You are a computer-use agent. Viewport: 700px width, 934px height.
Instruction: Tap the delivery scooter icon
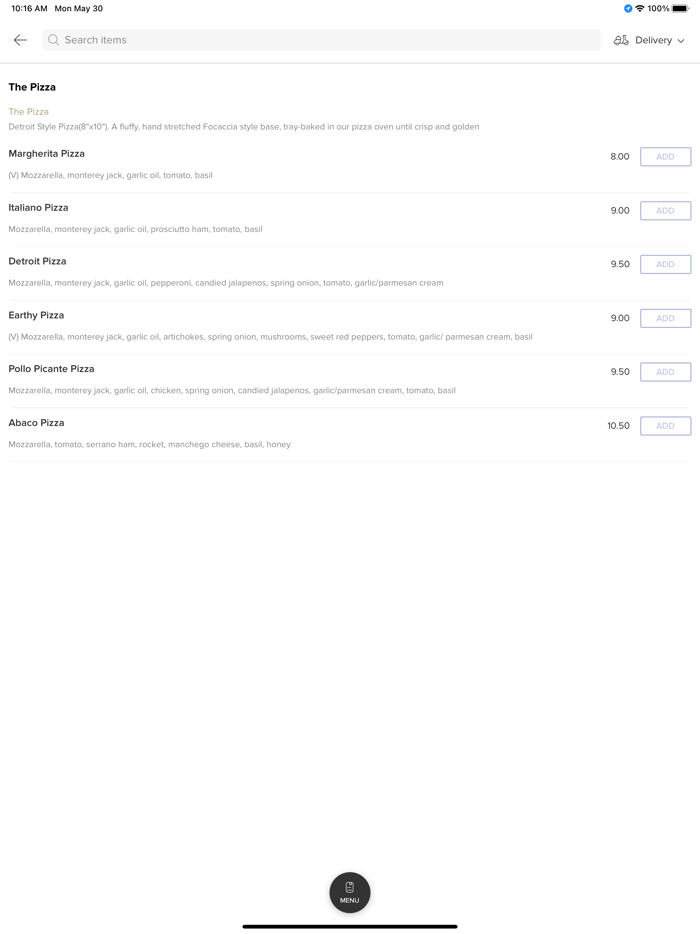coord(621,40)
